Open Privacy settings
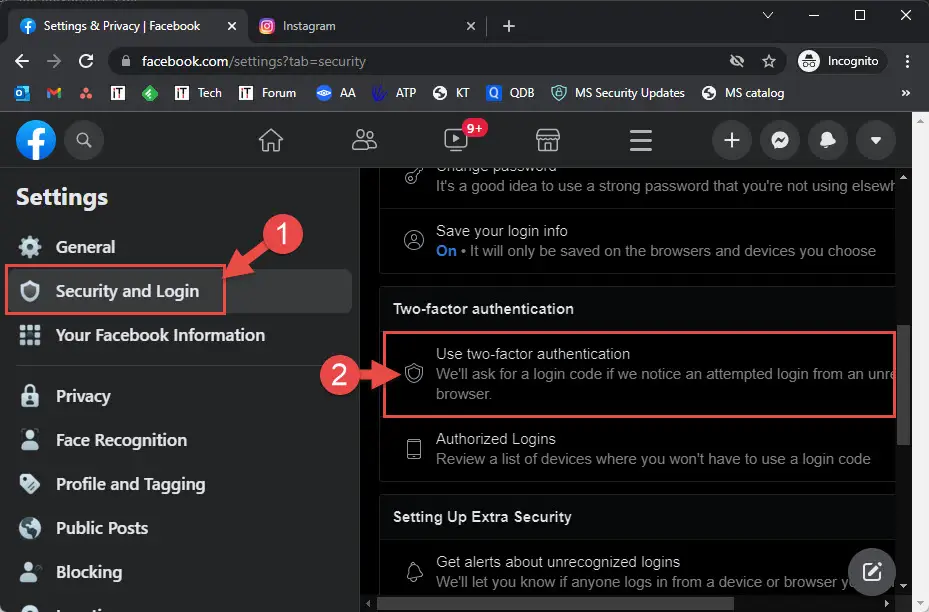Viewport: 929px width, 612px height. [178, 396]
